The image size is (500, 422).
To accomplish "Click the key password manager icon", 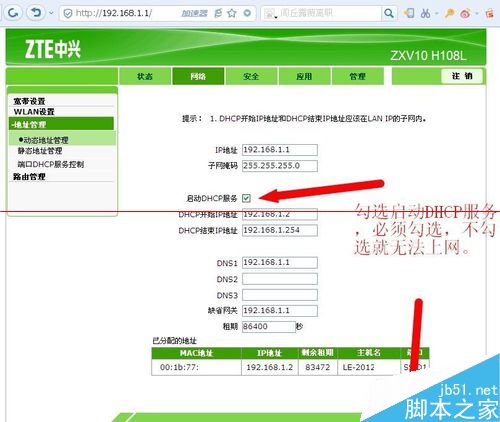I will tap(450, 13).
